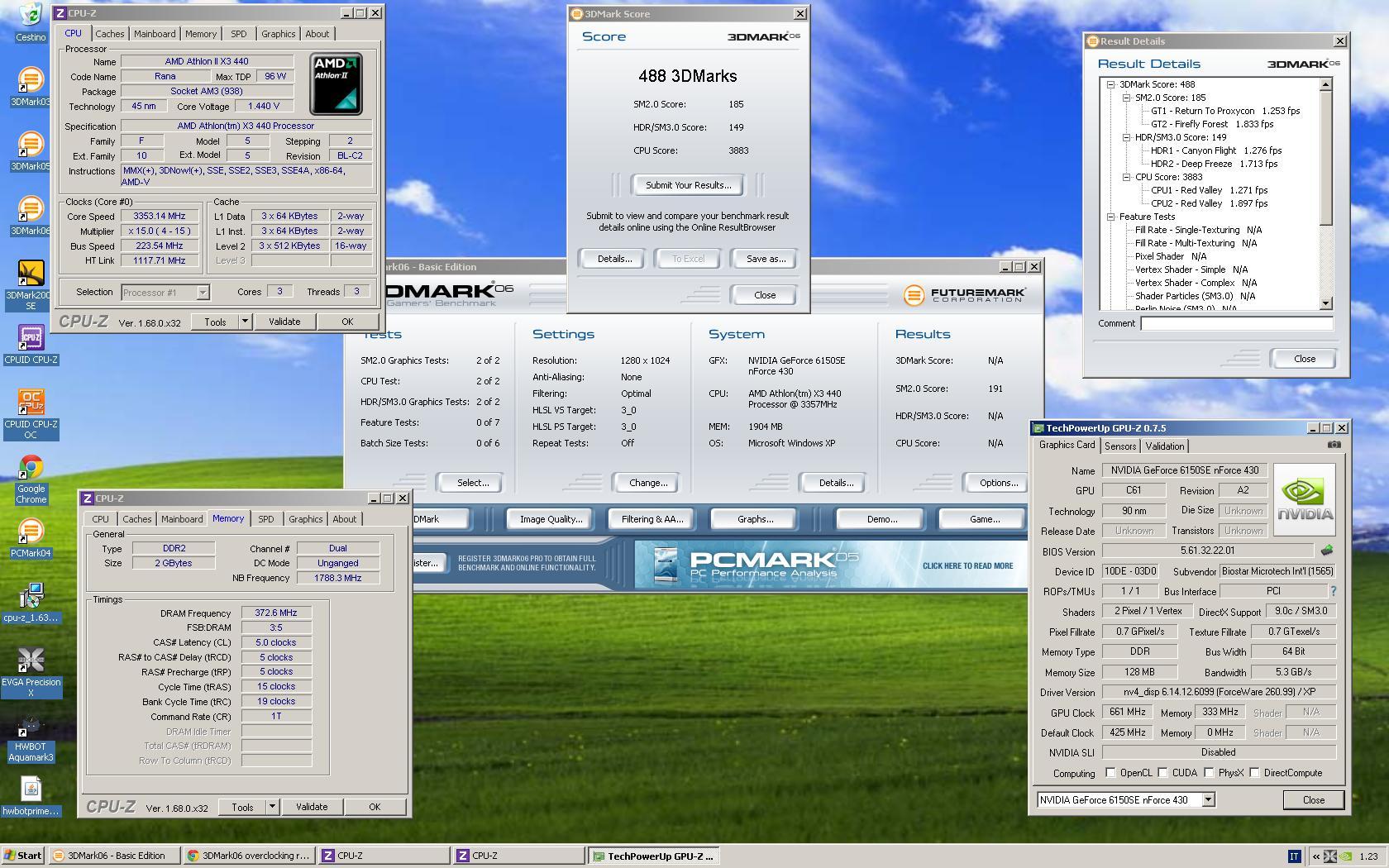The image size is (1389, 868).
Task: Click the NVIDIA tray icon in the taskbar
Action: point(1346,856)
